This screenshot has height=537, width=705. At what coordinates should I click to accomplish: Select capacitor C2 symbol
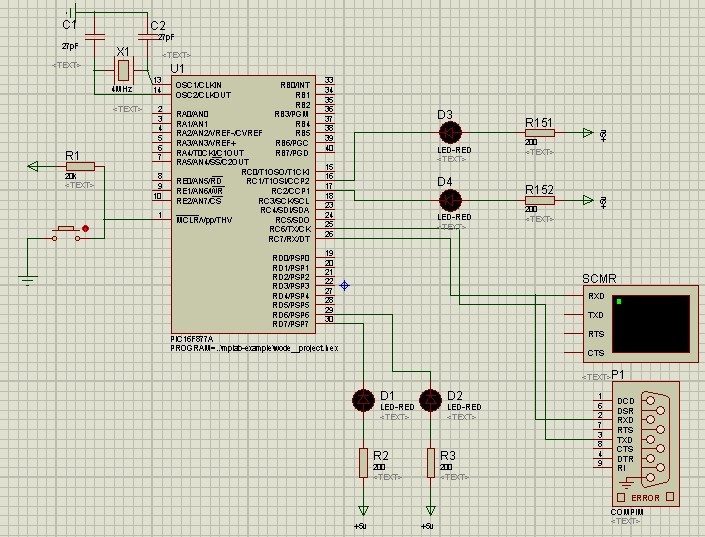(x=148, y=36)
